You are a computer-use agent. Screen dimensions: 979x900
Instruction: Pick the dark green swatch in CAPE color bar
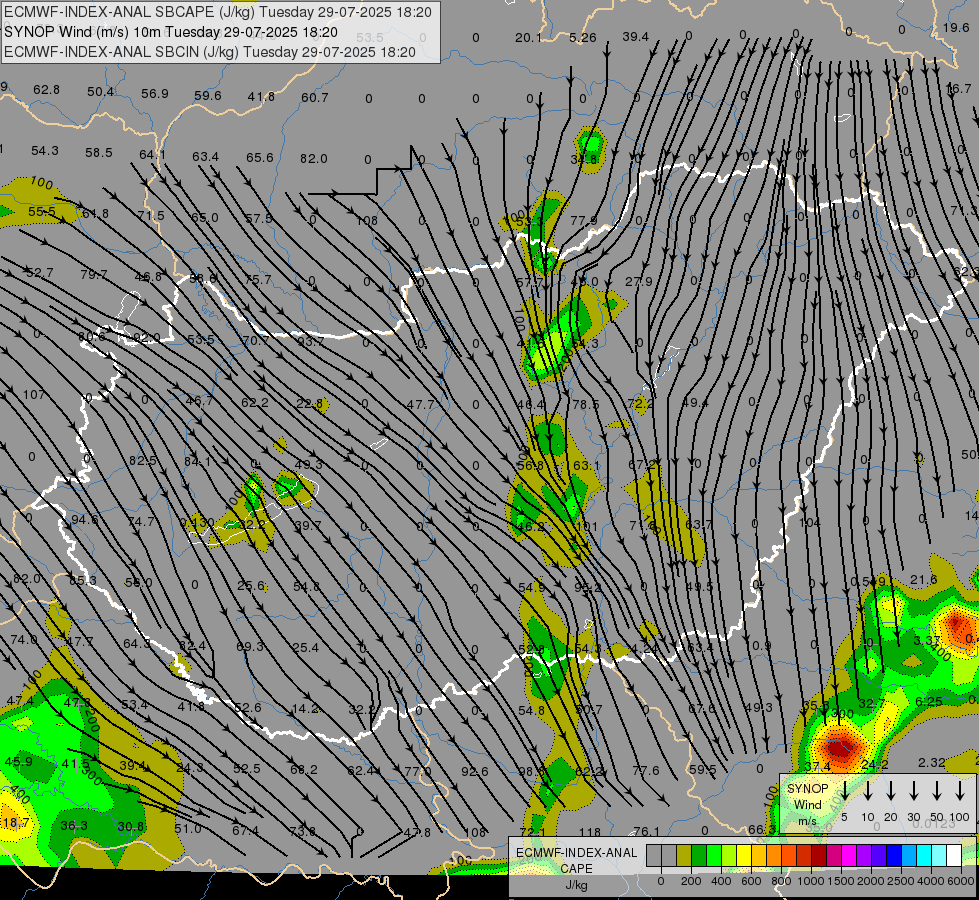point(699,856)
